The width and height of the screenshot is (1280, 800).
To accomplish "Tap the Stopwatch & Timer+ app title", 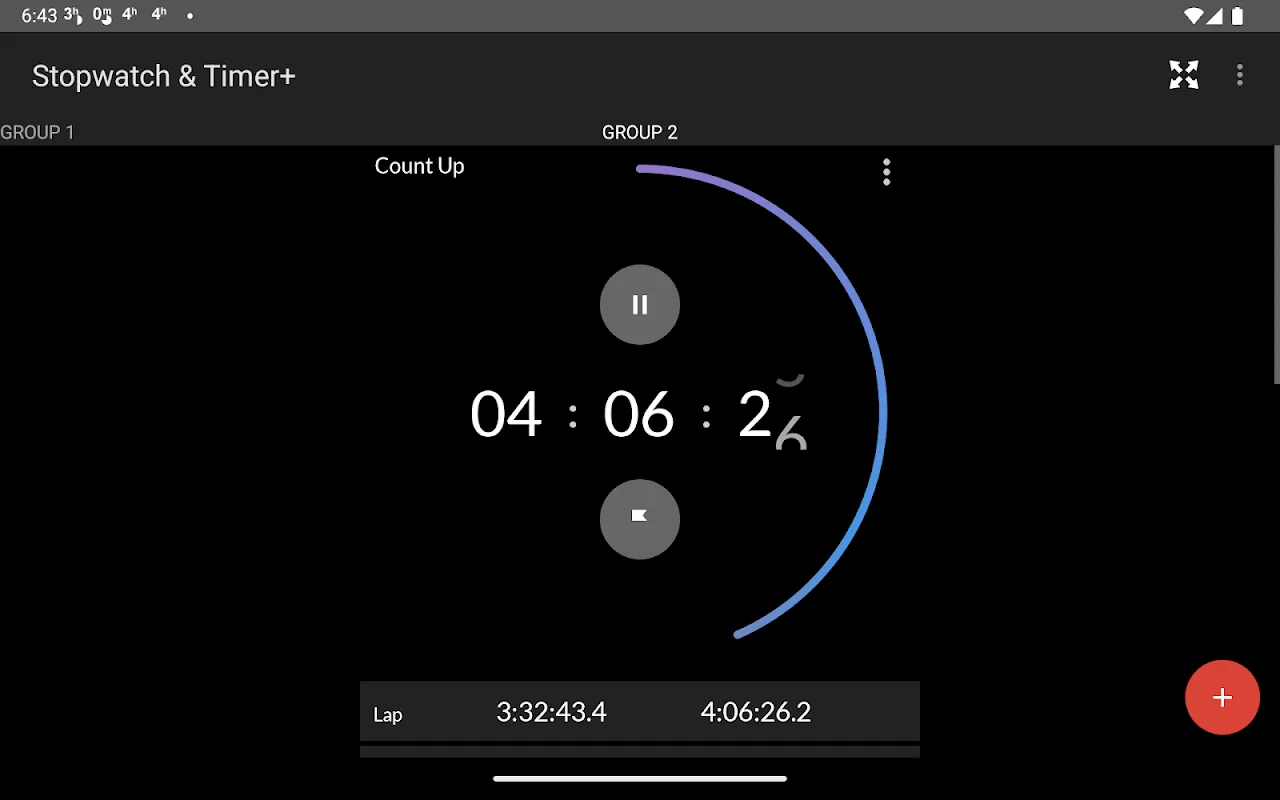I will pos(164,76).
